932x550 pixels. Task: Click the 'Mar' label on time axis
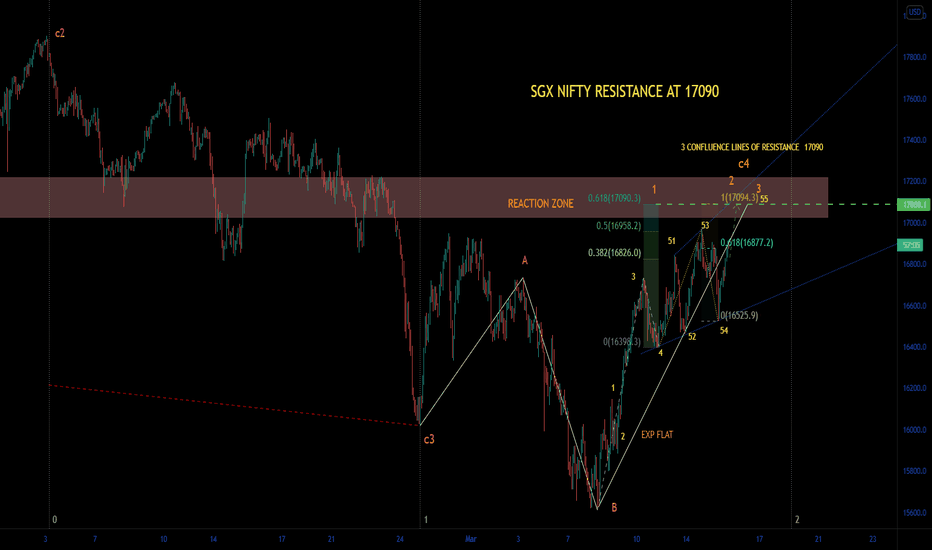coord(471,539)
